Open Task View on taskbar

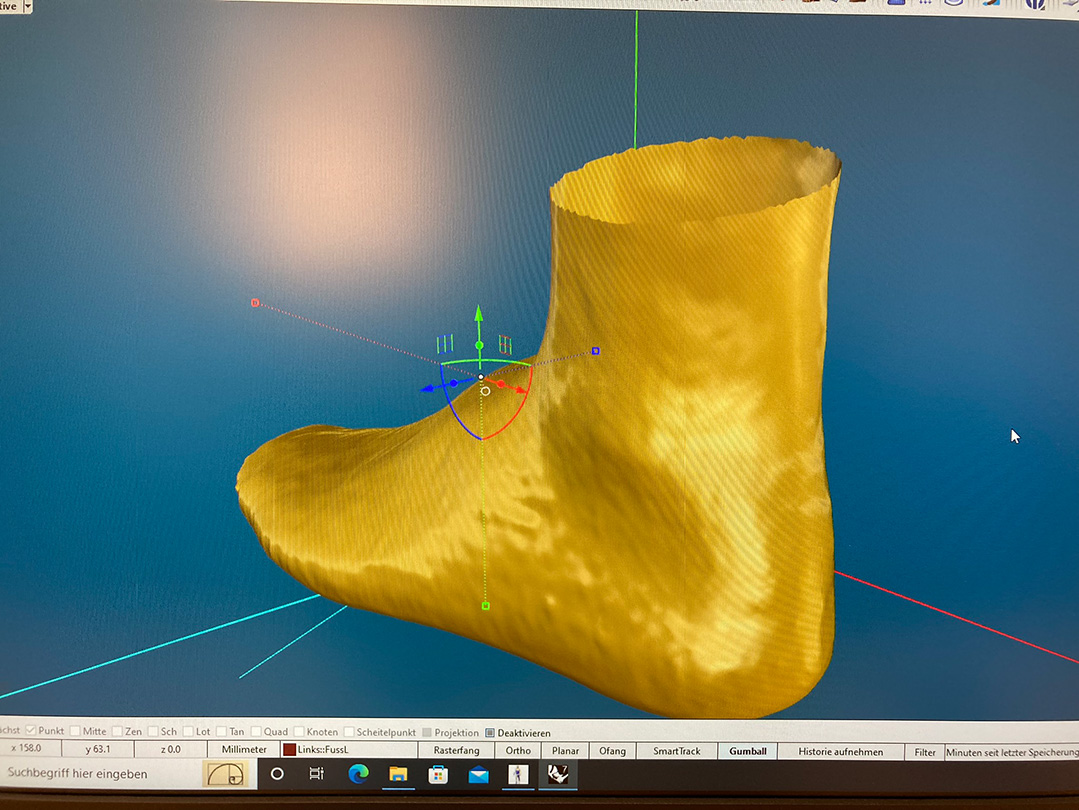click(x=317, y=774)
